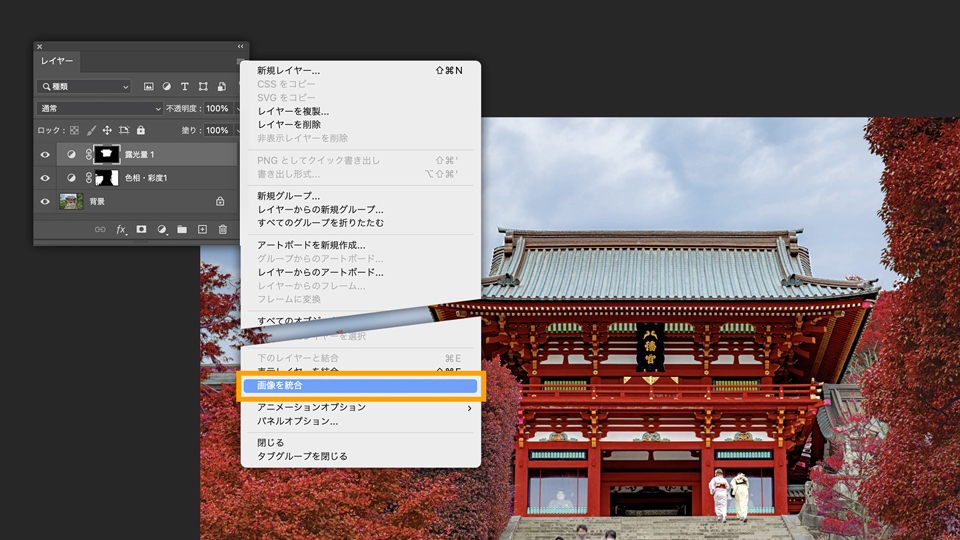Collapse the layers panel with double arrows
The width and height of the screenshot is (960, 540).
(241, 47)
